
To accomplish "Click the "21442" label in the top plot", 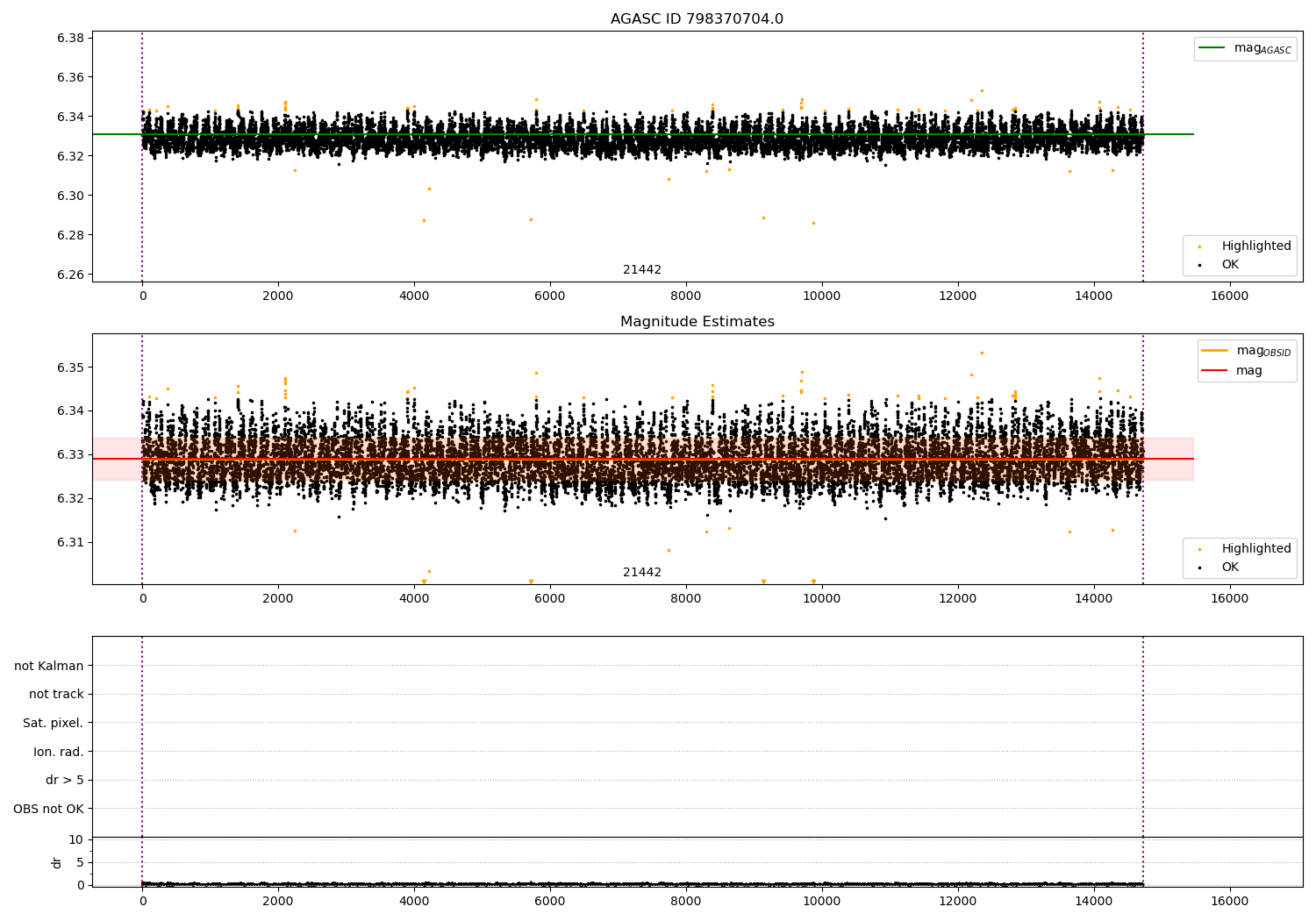I will point(642,269).
